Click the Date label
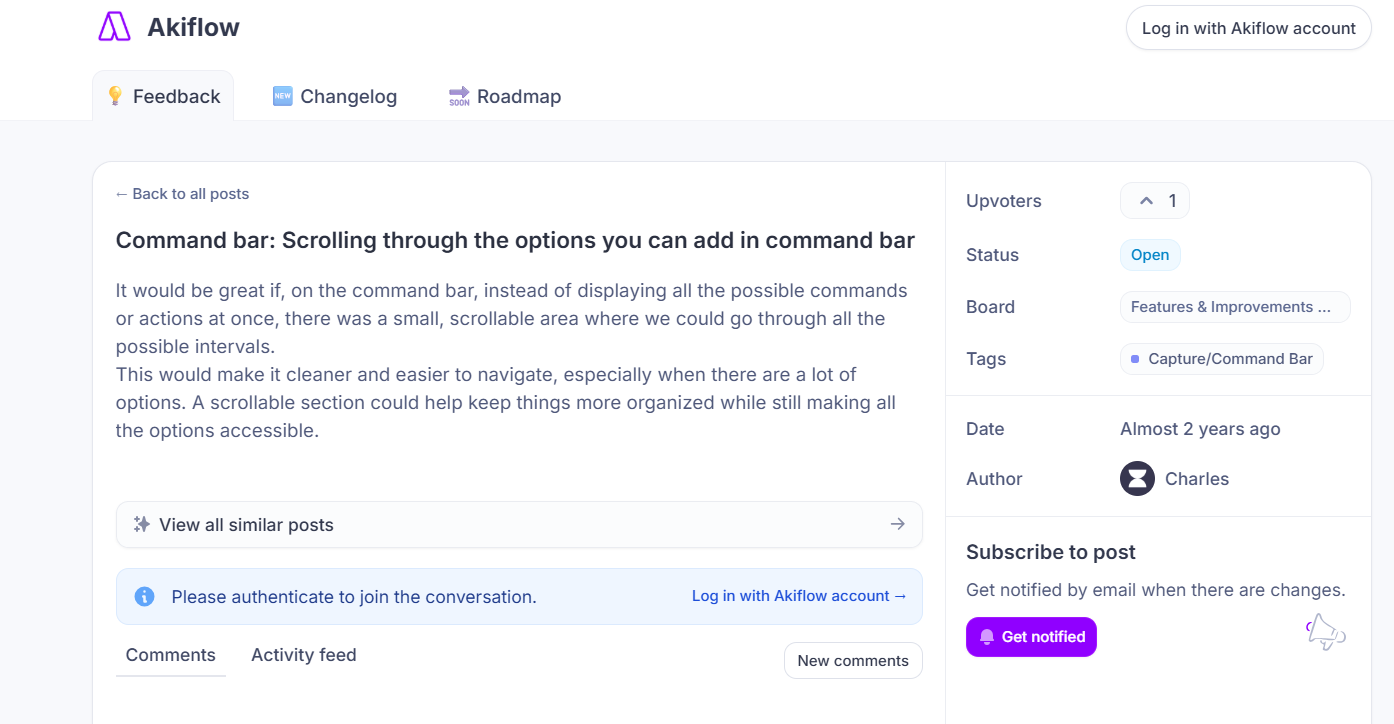The width and height of the screenshot is (1394, 724). pos(985,429)
